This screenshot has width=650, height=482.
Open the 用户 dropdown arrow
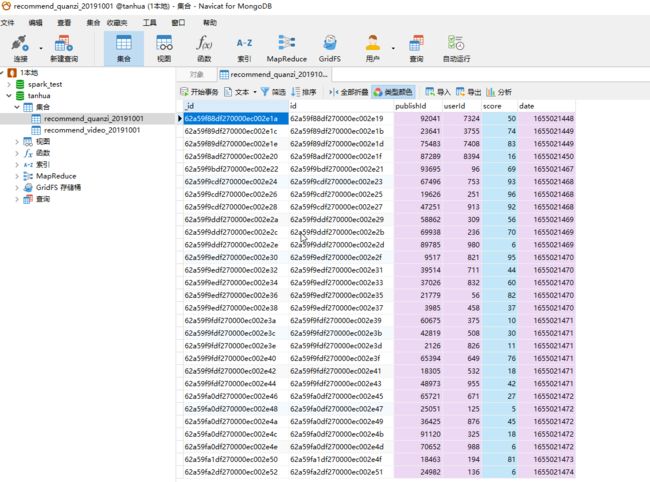[393, 48]
